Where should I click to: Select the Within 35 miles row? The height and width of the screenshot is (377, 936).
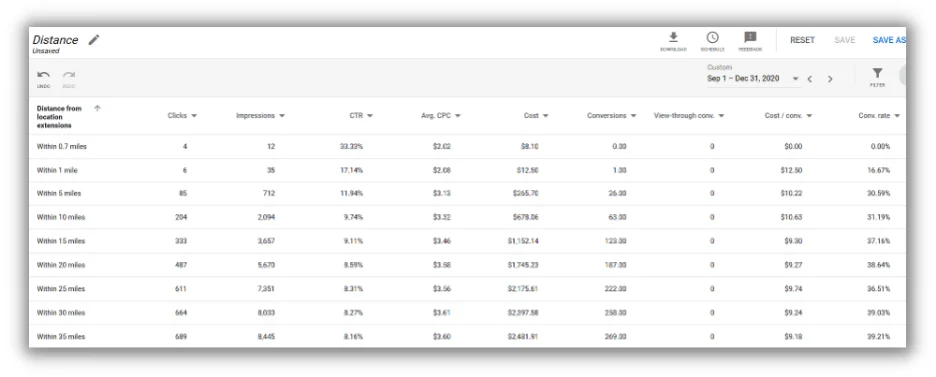(x=467, y=336)
